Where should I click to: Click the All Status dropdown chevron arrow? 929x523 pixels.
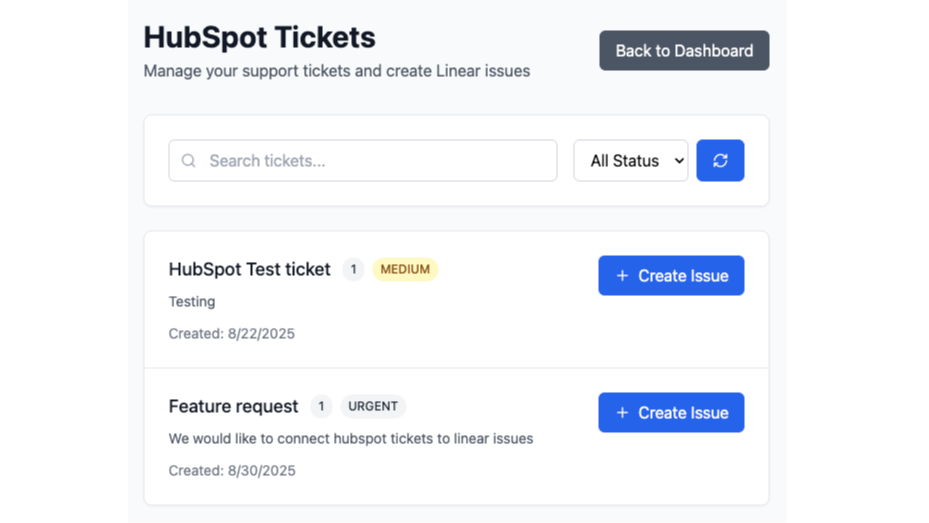point(679,160)
